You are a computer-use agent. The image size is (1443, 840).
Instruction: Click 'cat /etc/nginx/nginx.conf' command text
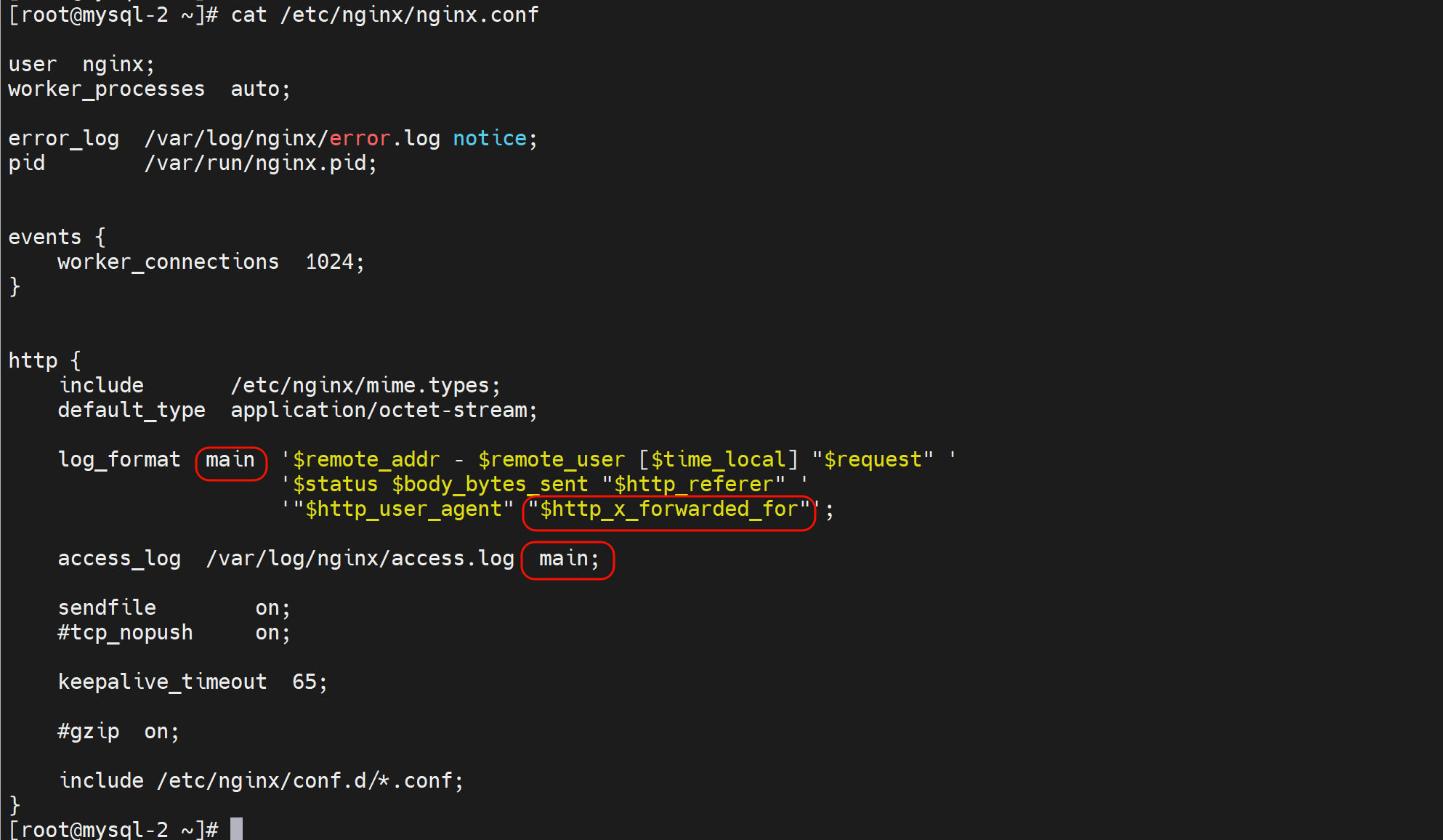(x=385, y=15)
